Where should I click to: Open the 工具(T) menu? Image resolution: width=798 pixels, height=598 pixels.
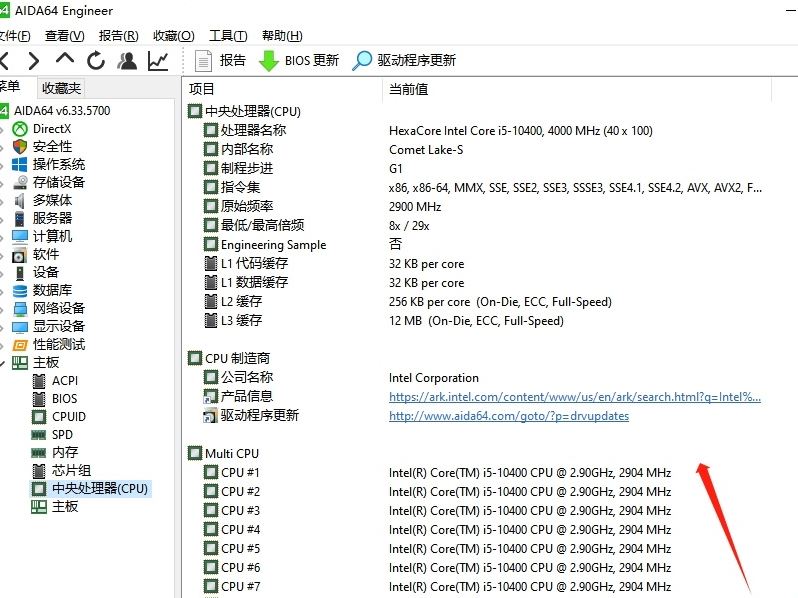(228, 36)
